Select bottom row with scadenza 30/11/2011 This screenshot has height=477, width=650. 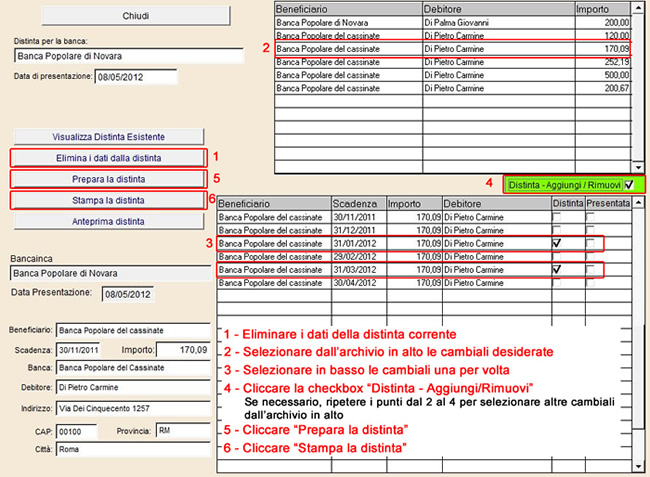424,217
